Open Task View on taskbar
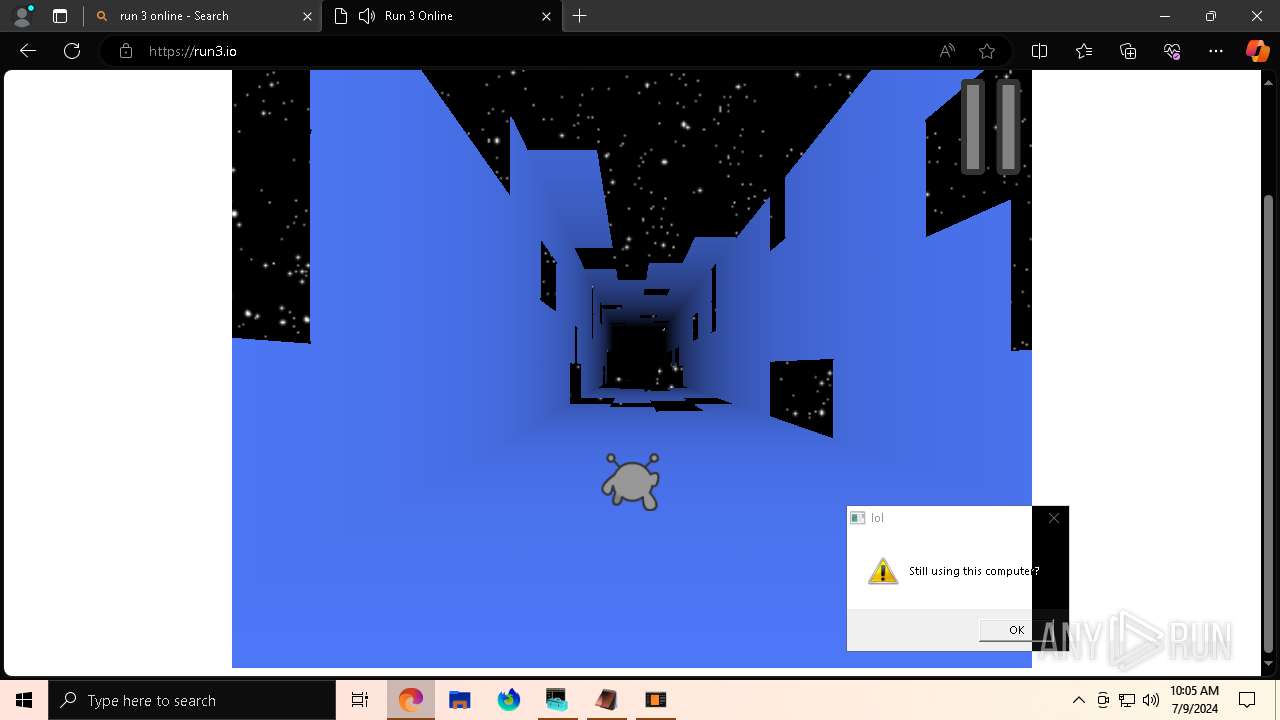1280x720 pixels. [x=360, y=700]
